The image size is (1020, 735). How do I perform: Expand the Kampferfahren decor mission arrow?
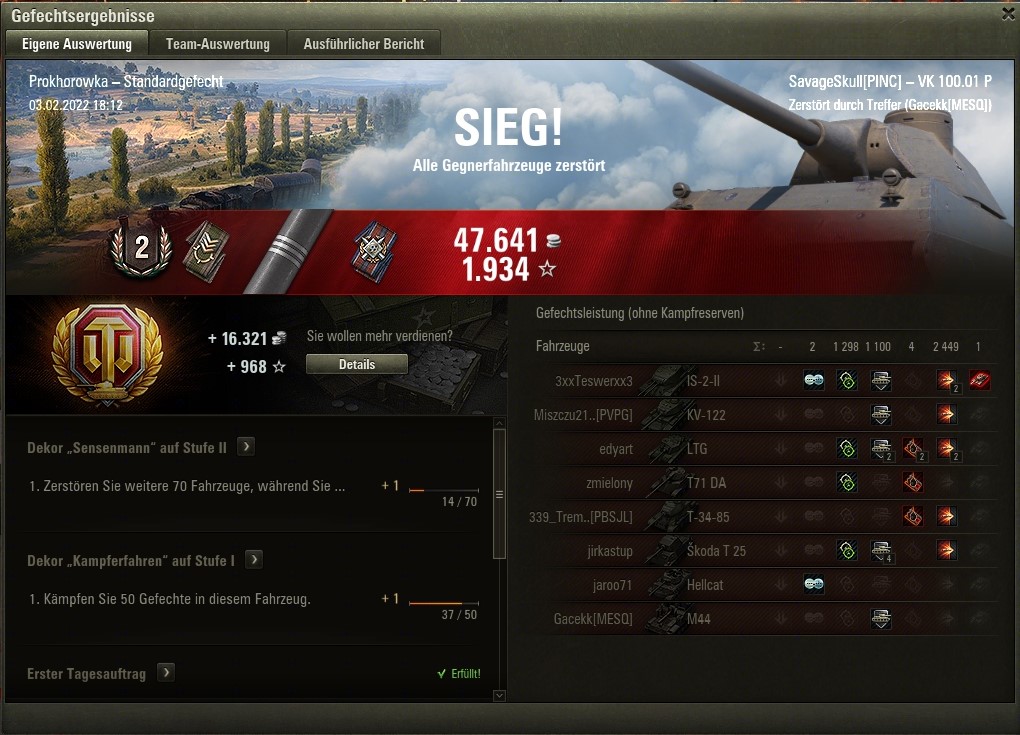pyautogui.click(x=254, y=559)
